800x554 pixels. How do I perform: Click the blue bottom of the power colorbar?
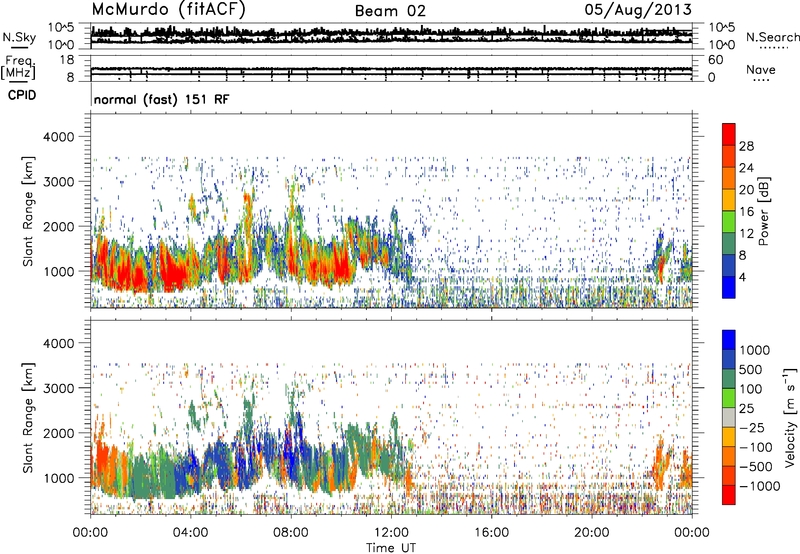729,287
